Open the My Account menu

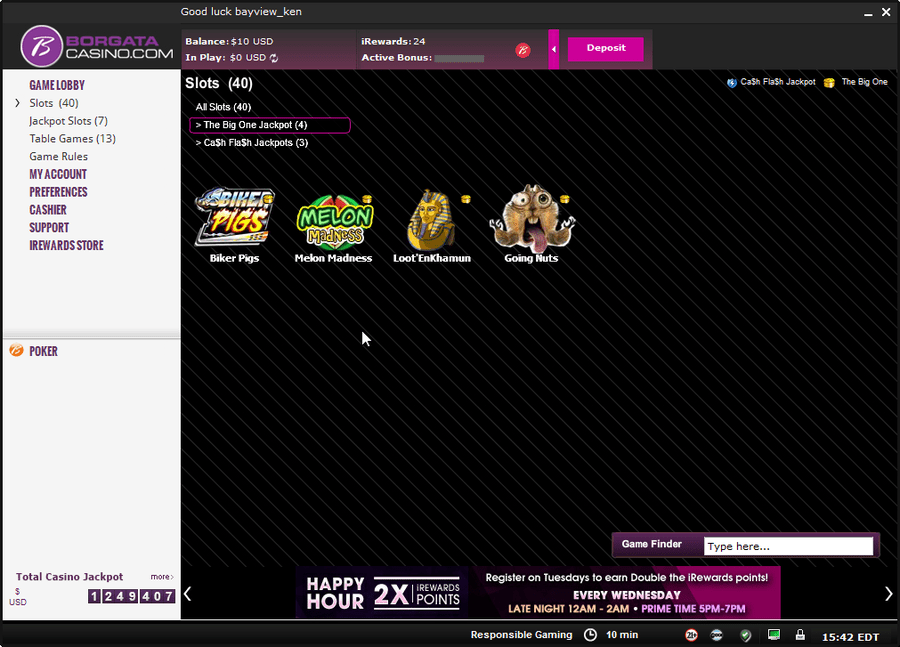(58, 175)
